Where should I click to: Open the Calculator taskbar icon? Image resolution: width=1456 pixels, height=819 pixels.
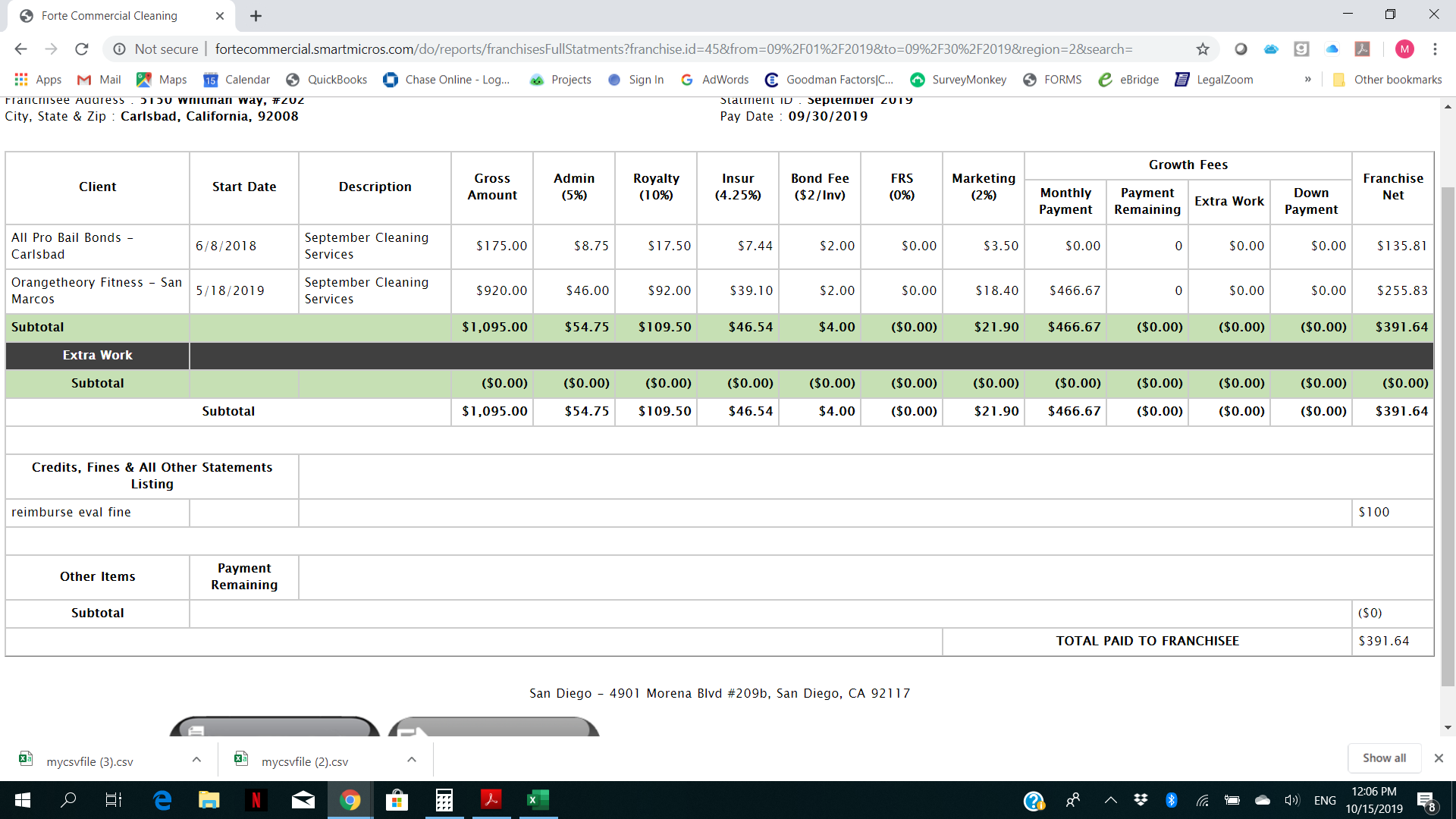[x=444, y=800]
